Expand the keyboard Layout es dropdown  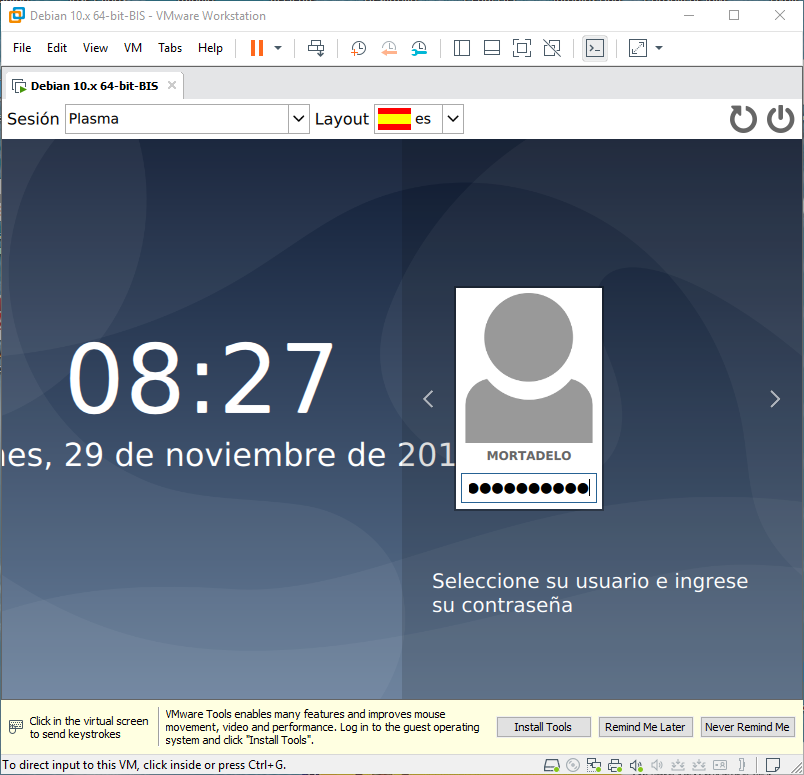click(x=453, y=119)
